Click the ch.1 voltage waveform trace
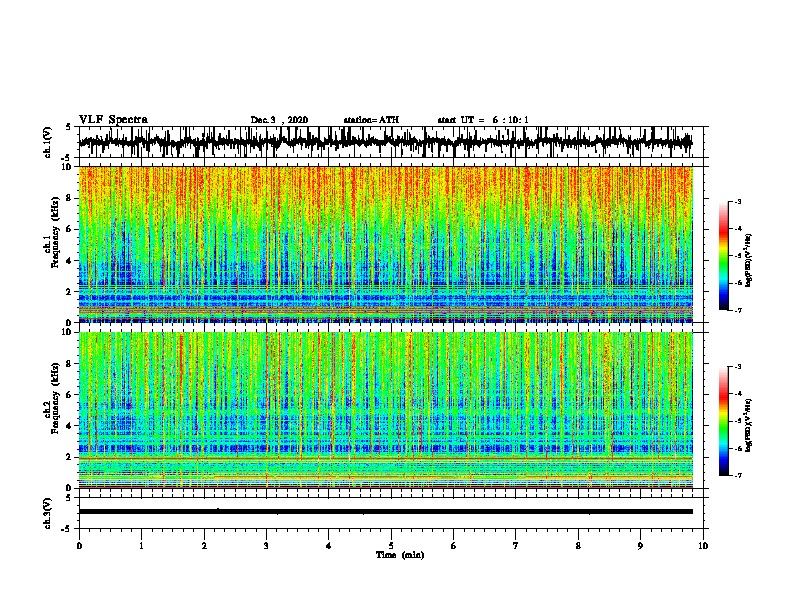The width and height of the screenshot is (792, 612). point(385,142)
